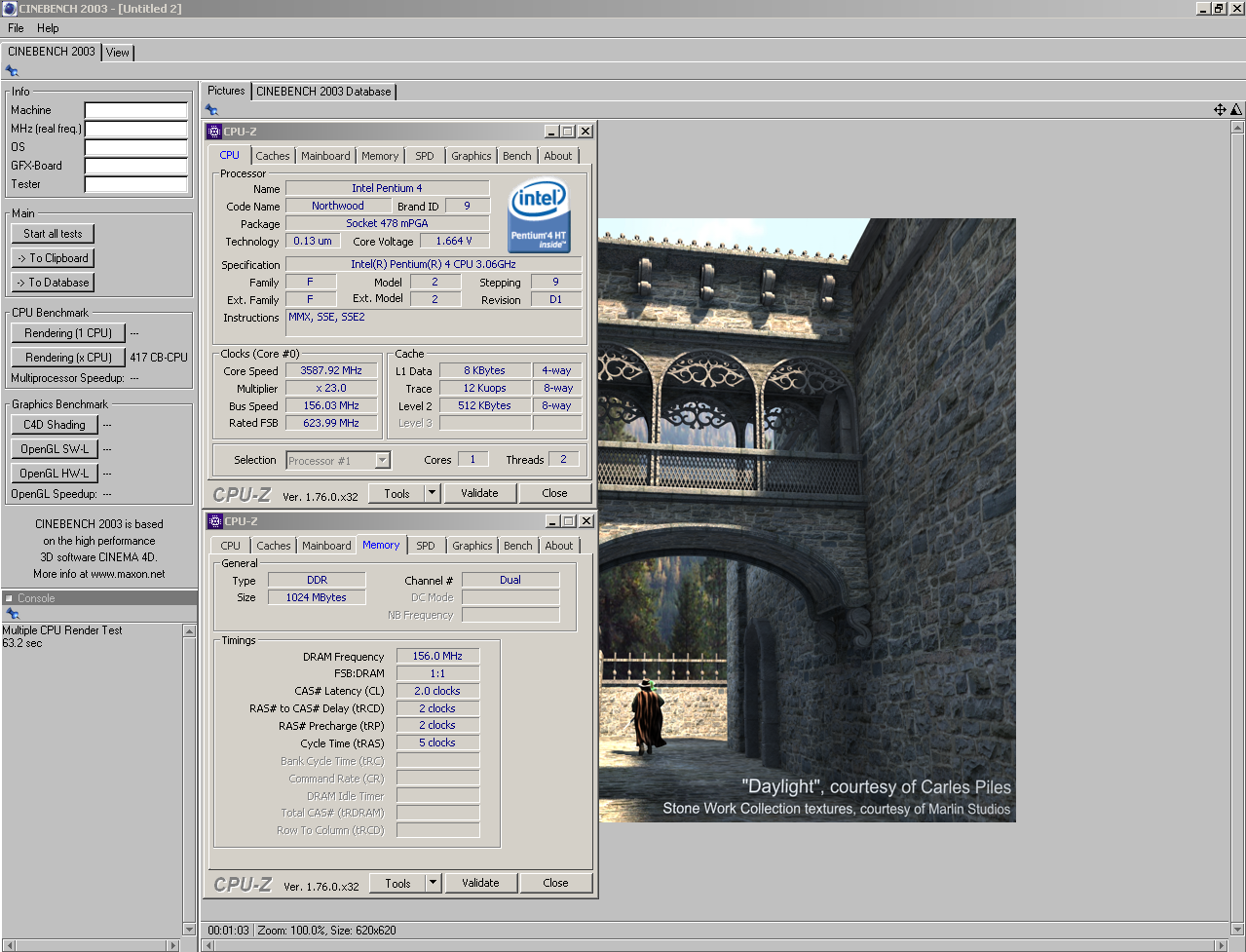Click the horizontal scrollbar right arrow of the Pictures panel
The height and width of the screenshot is (952, 1246).
1223,944
